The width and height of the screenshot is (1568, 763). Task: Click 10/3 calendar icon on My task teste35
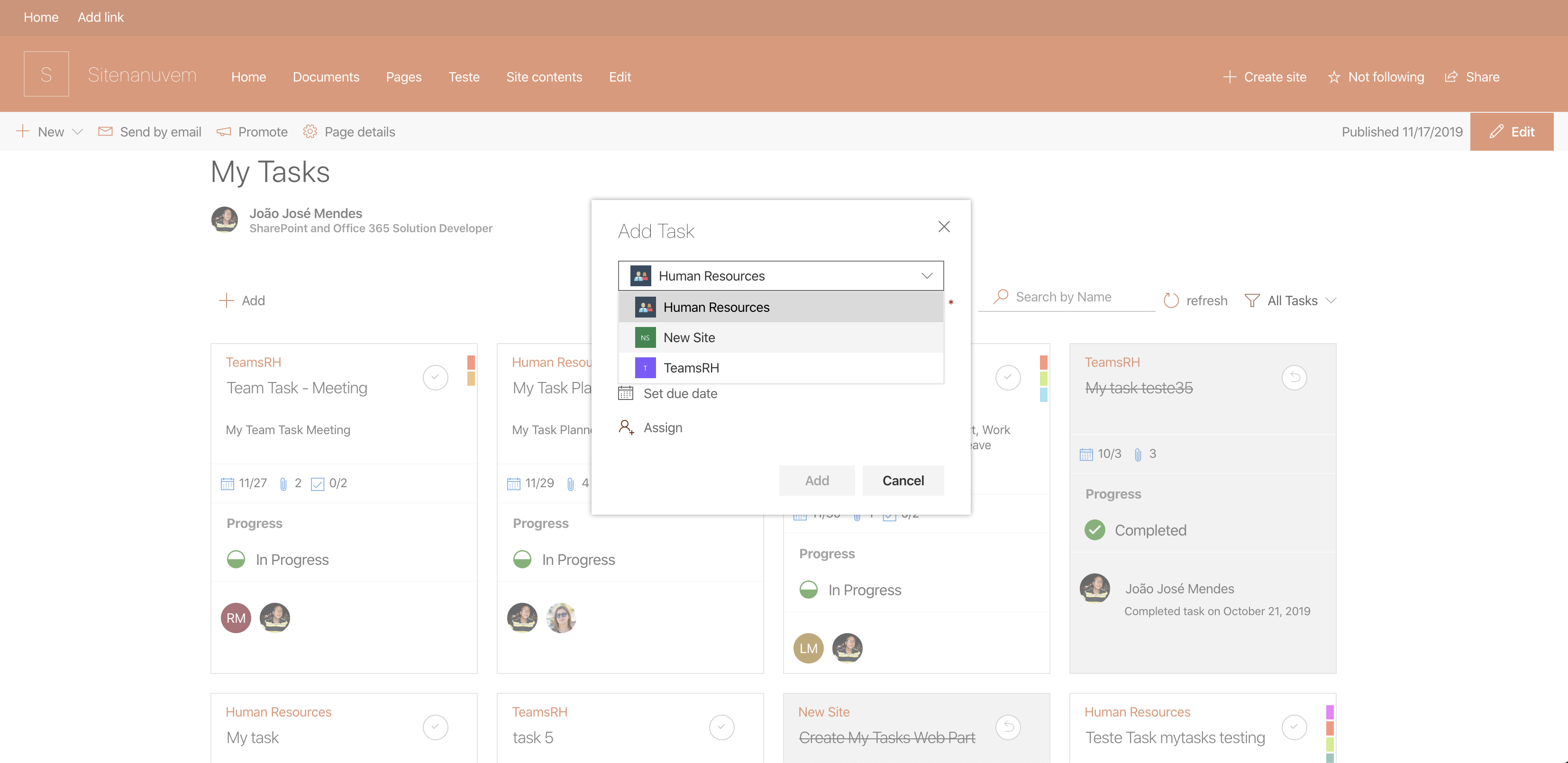[x=1086, y=454]
